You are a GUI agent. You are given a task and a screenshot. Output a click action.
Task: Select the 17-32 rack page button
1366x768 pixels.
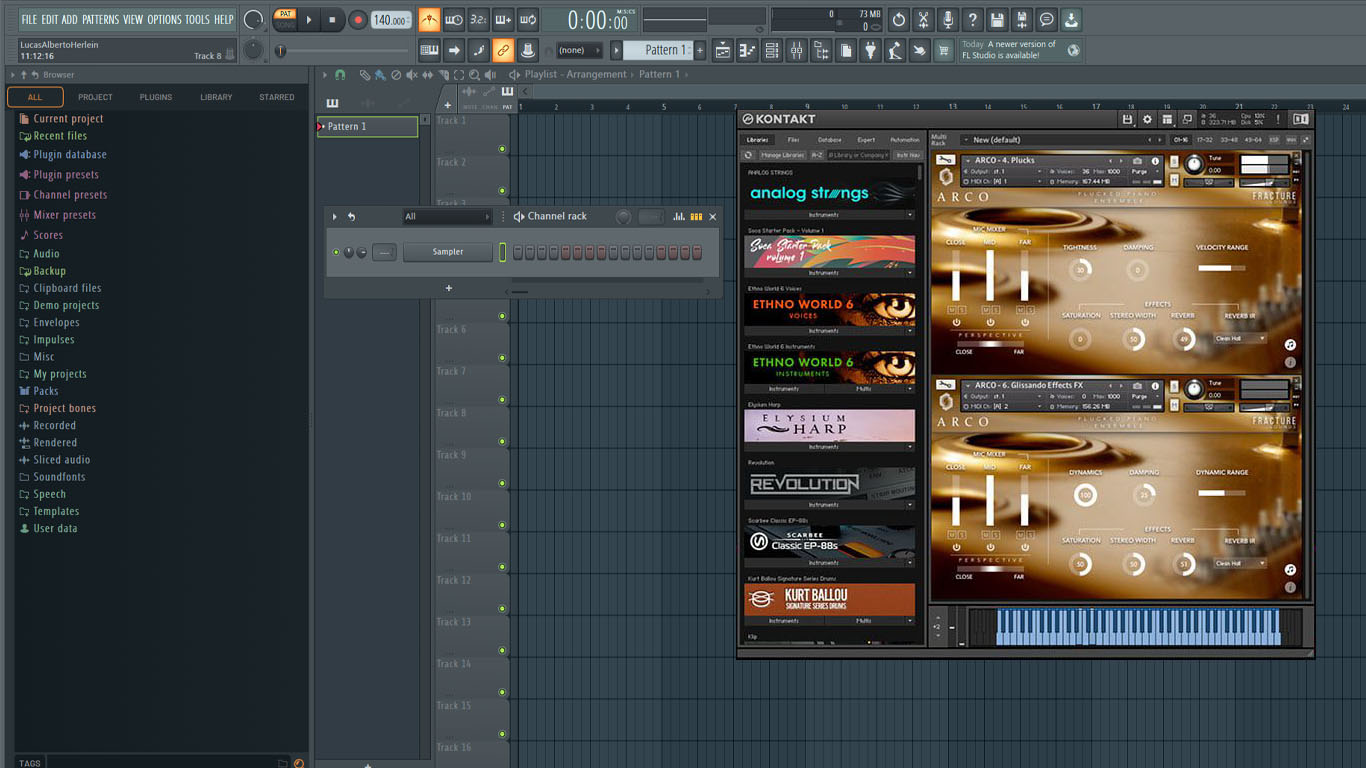pos(1205,140)
